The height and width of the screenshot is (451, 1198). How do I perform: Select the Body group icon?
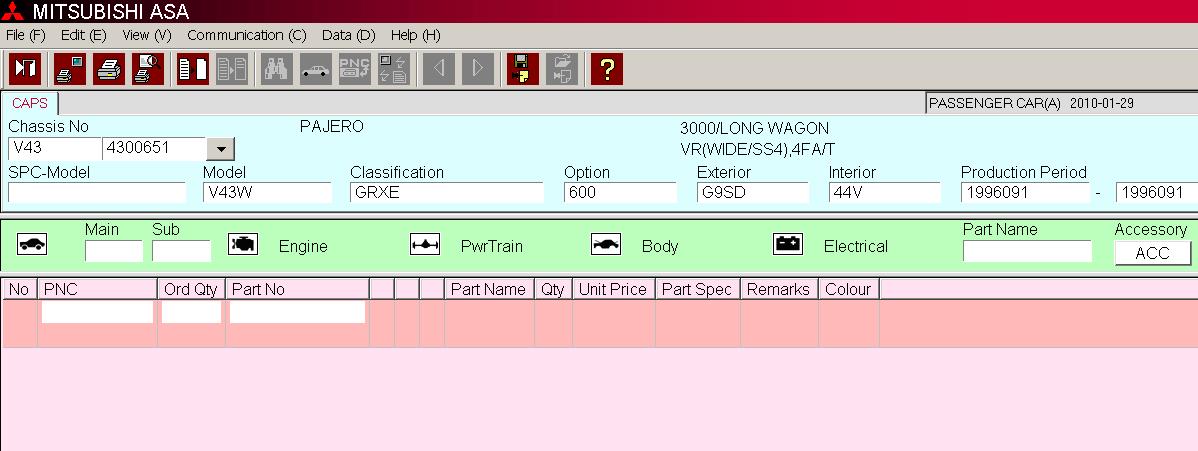coord(606,245)
